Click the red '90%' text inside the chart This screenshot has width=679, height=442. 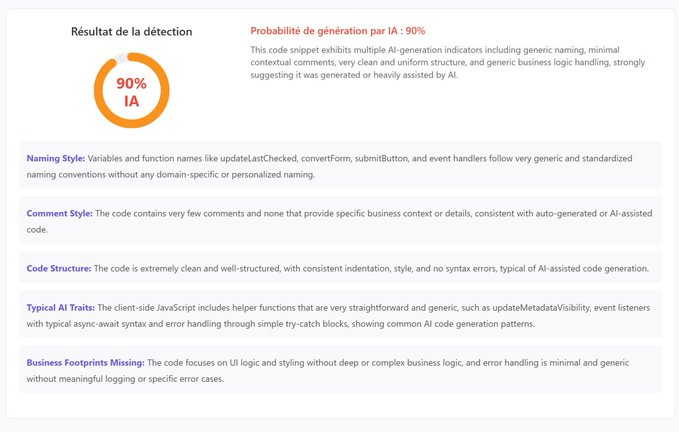coord(132,83)
